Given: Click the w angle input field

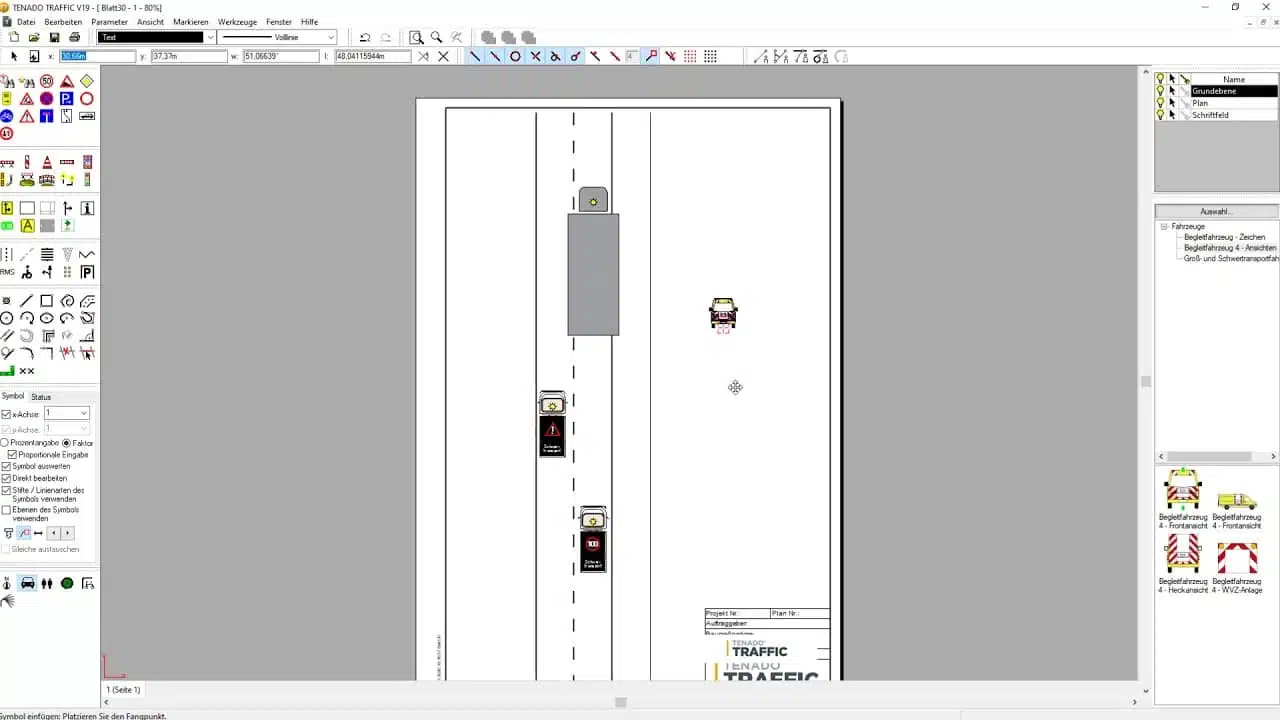Looking at the screenshot, I should (280, 57).
